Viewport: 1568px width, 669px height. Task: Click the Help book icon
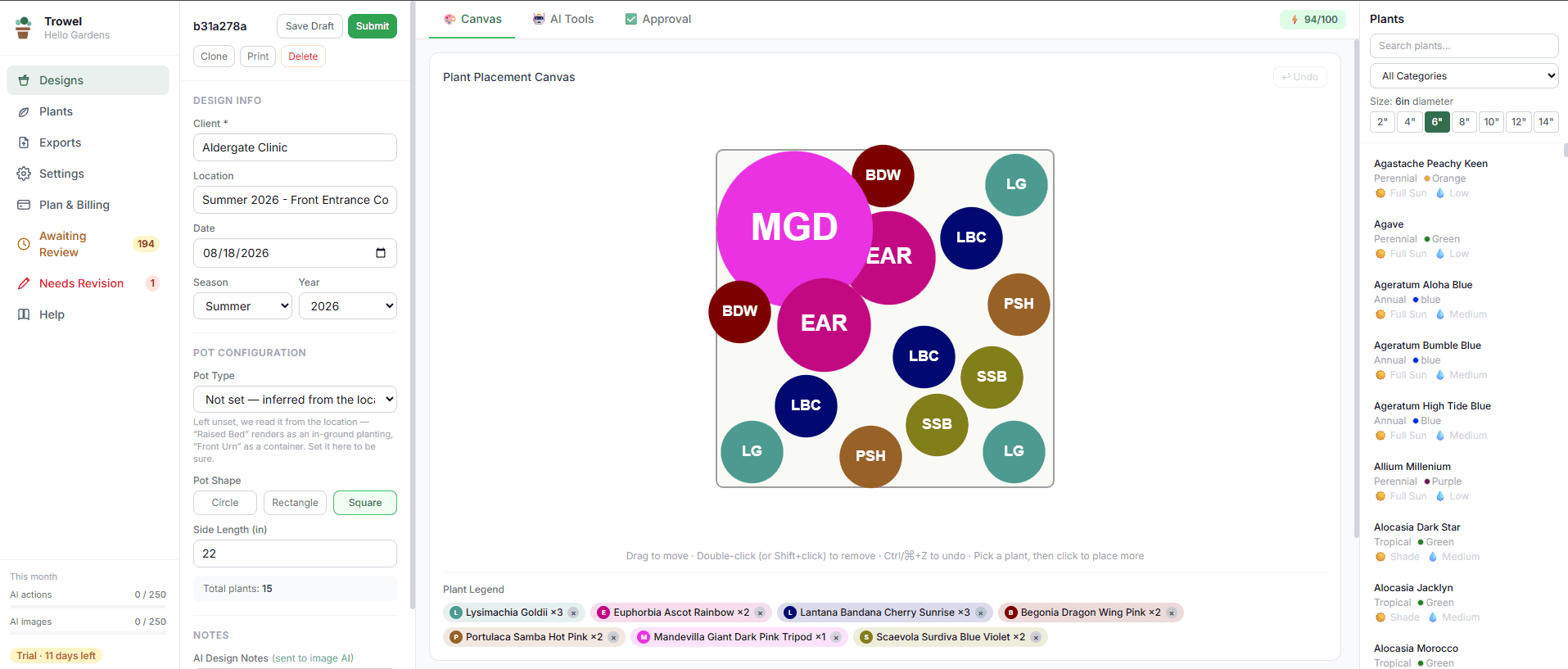24,314
